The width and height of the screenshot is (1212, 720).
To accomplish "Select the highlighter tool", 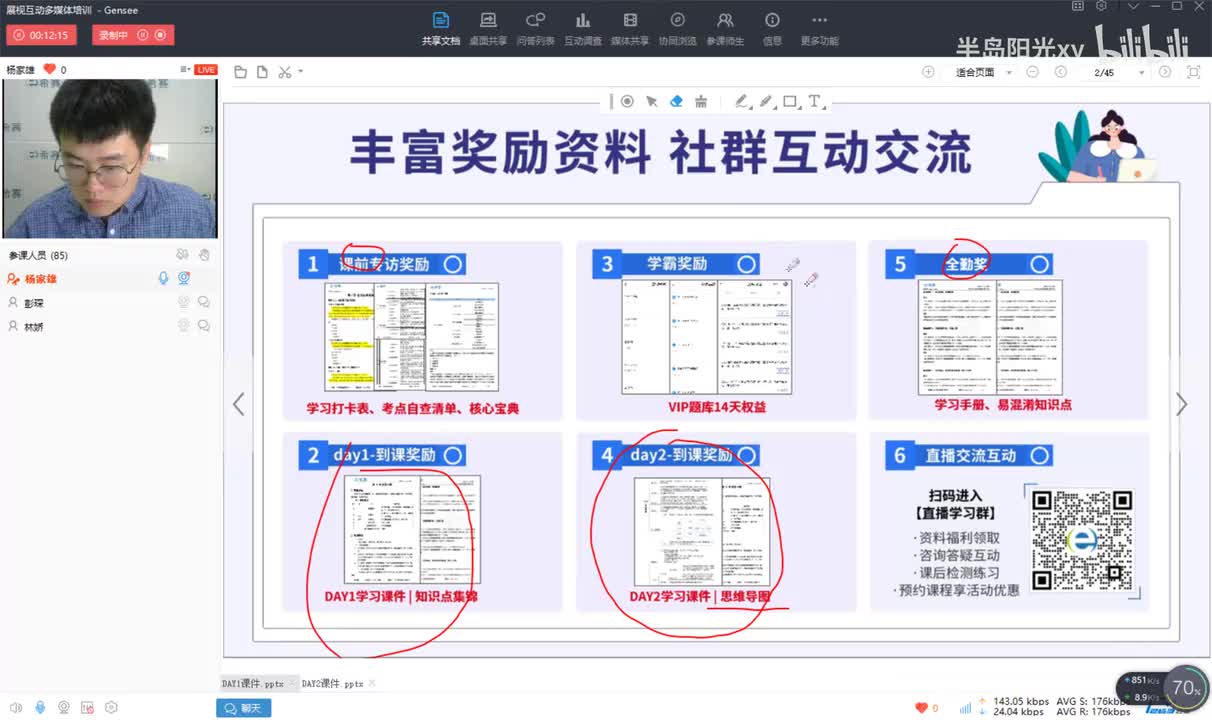I will pos(767,101).
